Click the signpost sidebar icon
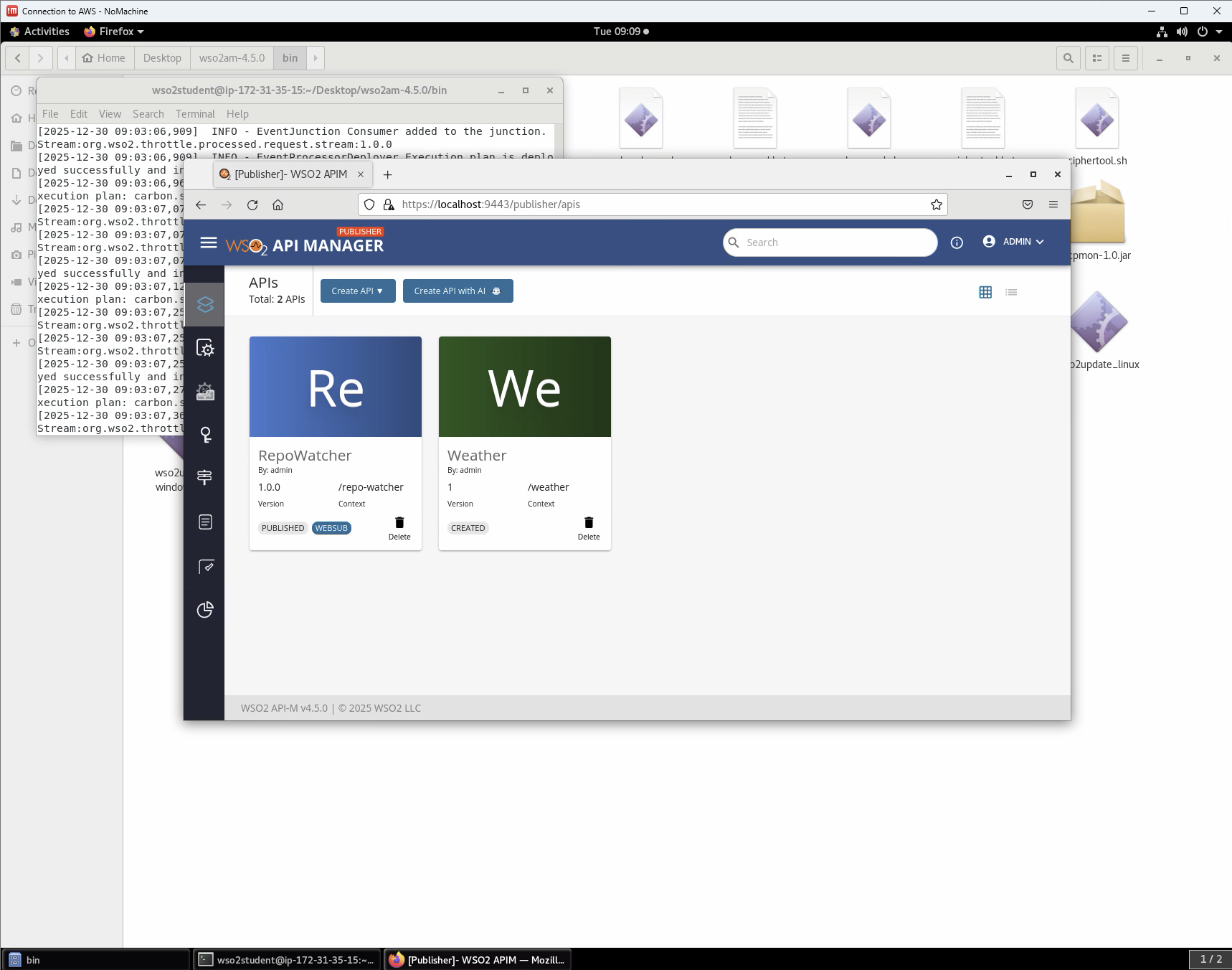Image resolution: width=1232 pixels, height=970 pixels. pyautogui.click(x=205, y=478)
